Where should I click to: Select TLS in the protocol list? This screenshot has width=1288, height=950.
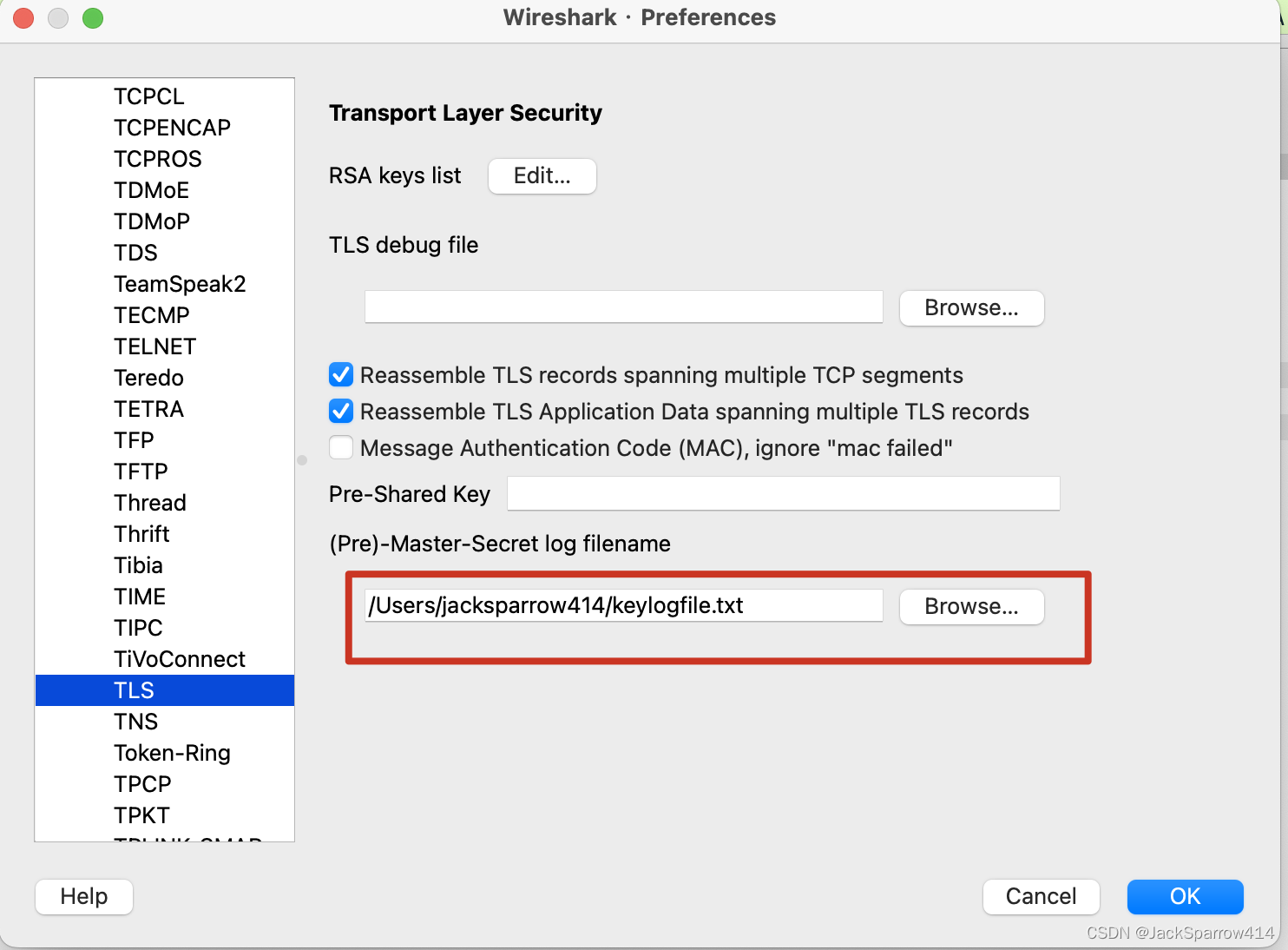tap(165, 690)
